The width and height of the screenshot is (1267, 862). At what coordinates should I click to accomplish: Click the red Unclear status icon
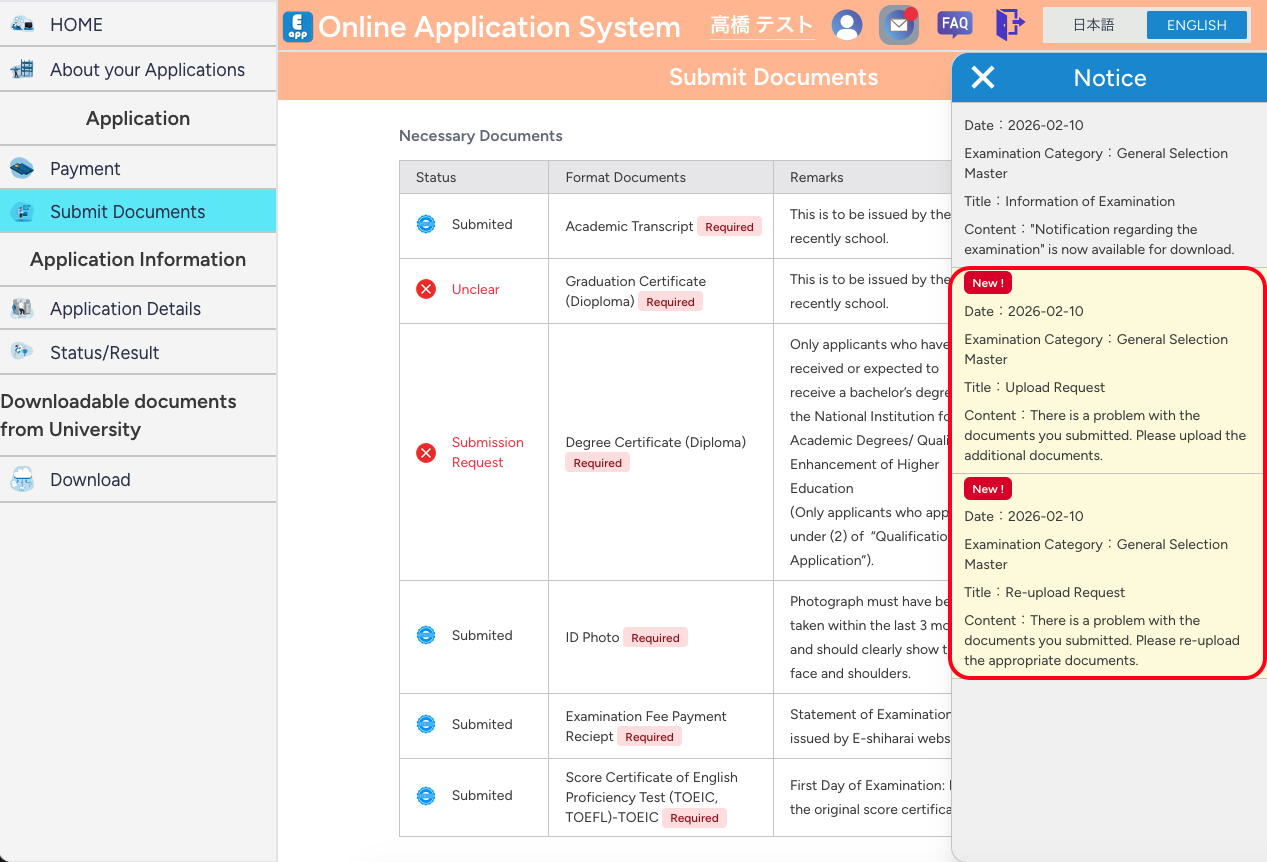pyautogui.click(x=426, y=289)
